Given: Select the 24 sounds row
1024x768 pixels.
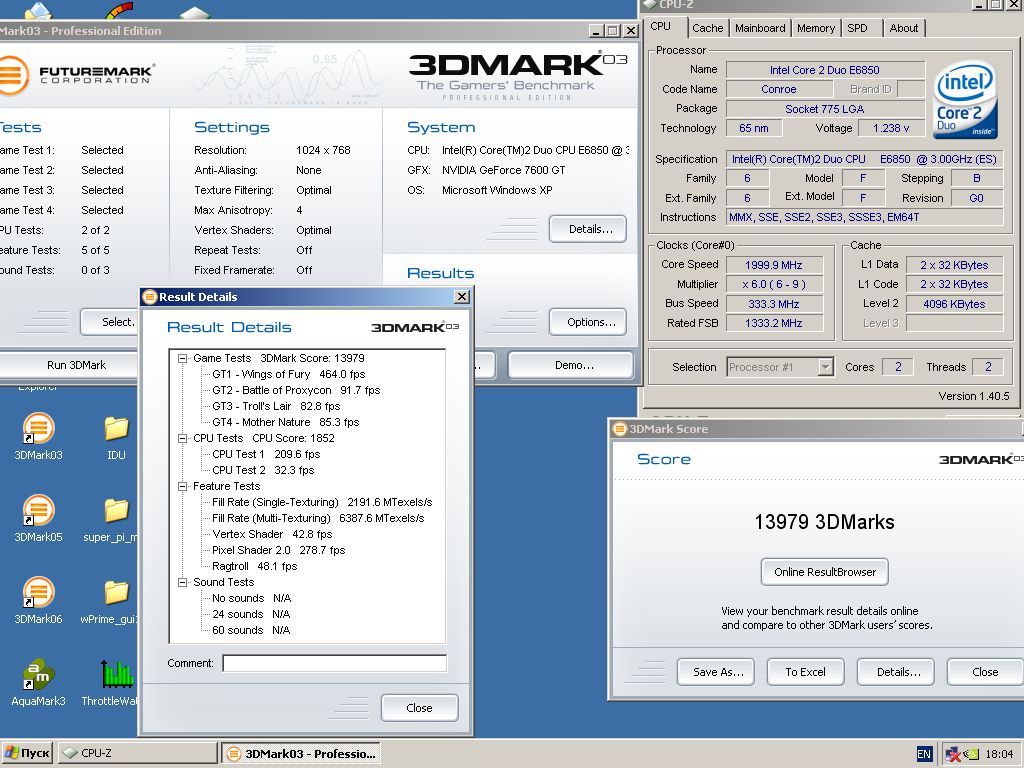Looking at the screenshot, I should click(x=251, y=615).
